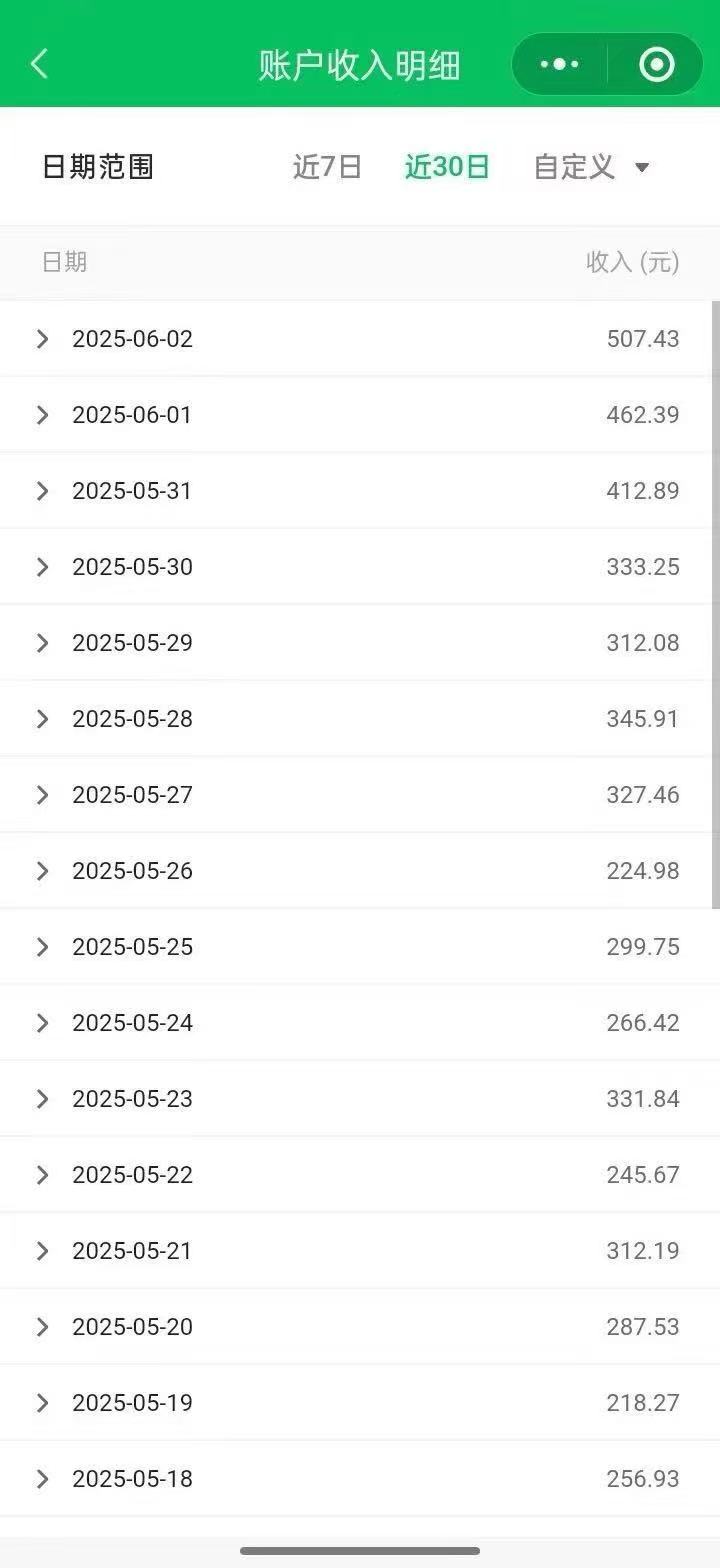
Task: Click the vertical scrollbar on the right
Action: 715,600
